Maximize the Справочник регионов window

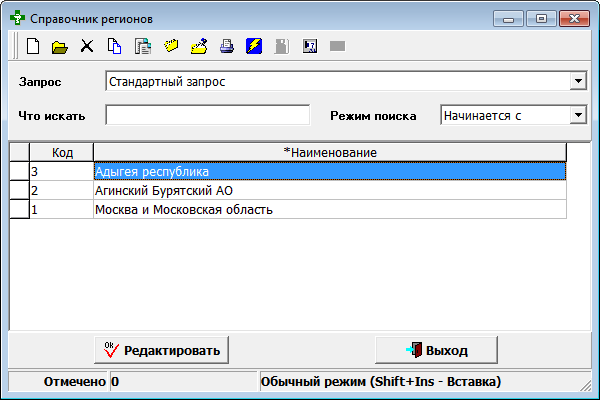541,19
